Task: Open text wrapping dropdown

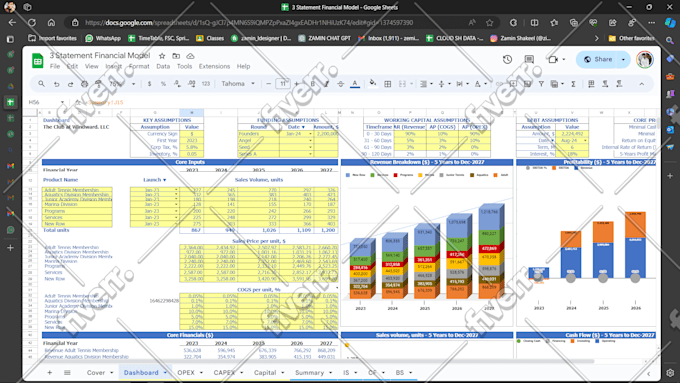Action: pyautogui.click(x=462, y=84)
